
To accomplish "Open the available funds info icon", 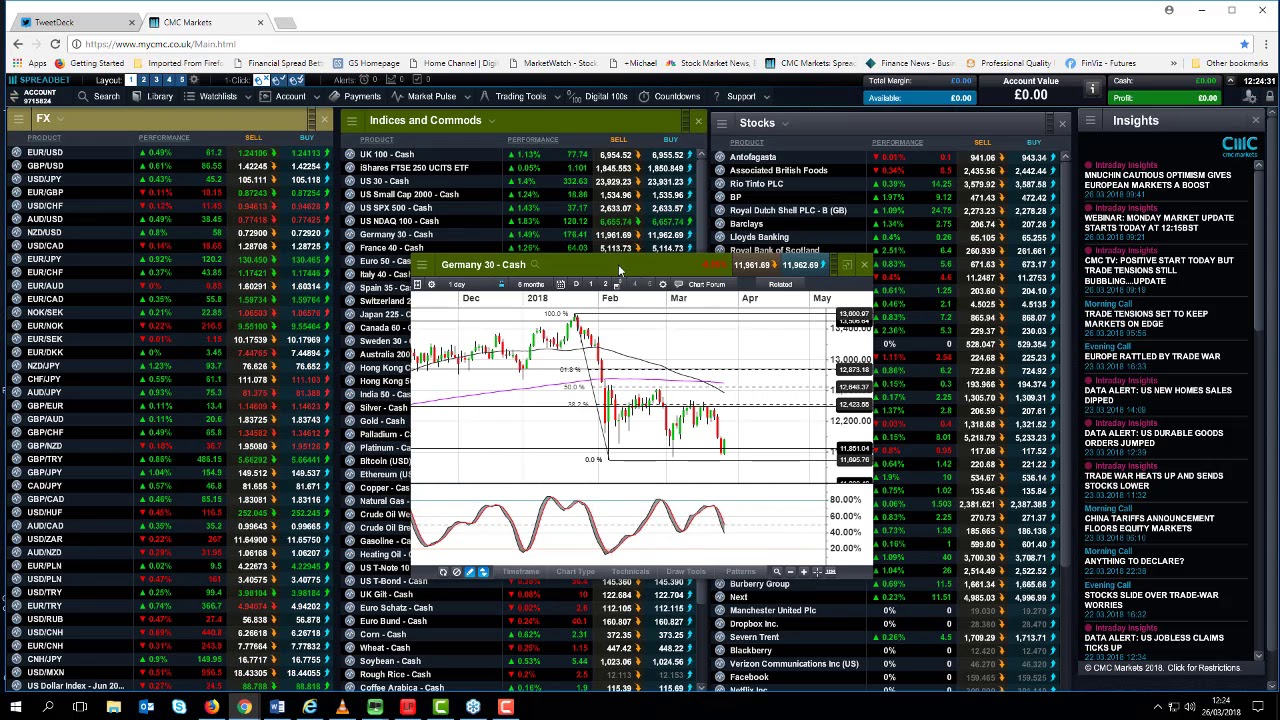I will (1092, 90).
